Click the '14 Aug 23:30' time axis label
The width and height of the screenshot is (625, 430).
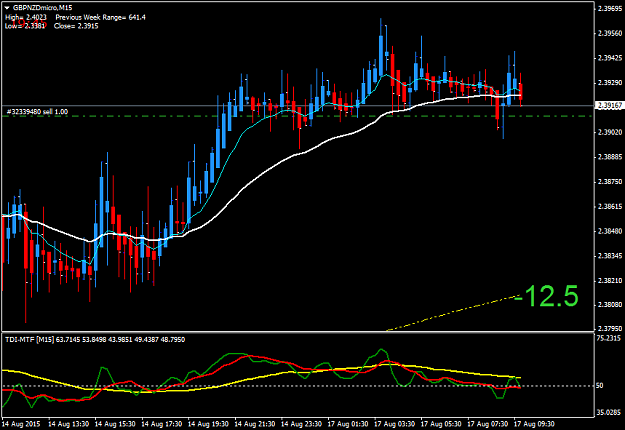click(301, 424)
